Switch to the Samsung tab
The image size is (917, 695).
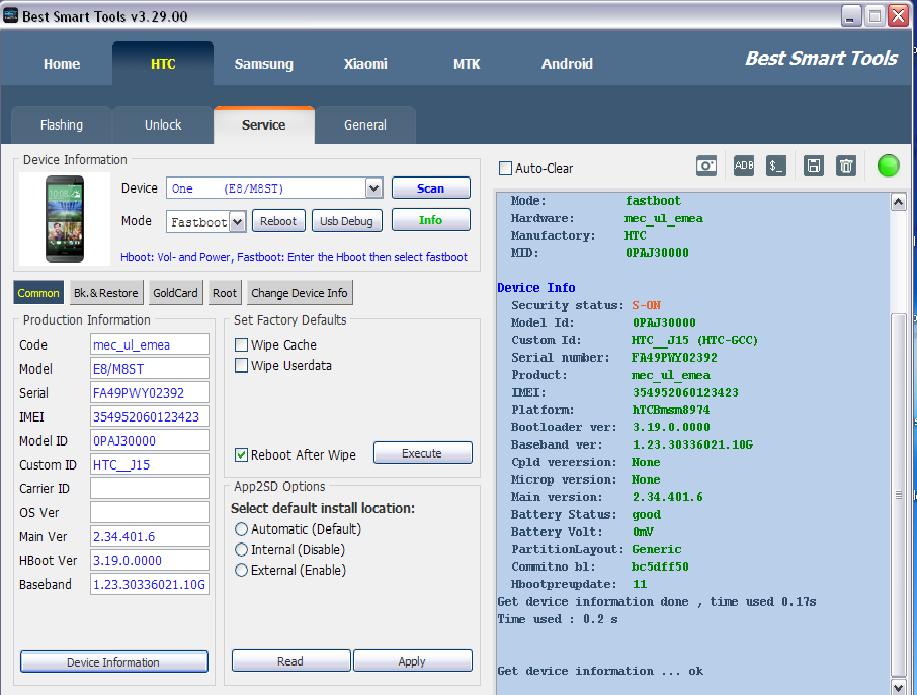(264, 64)
